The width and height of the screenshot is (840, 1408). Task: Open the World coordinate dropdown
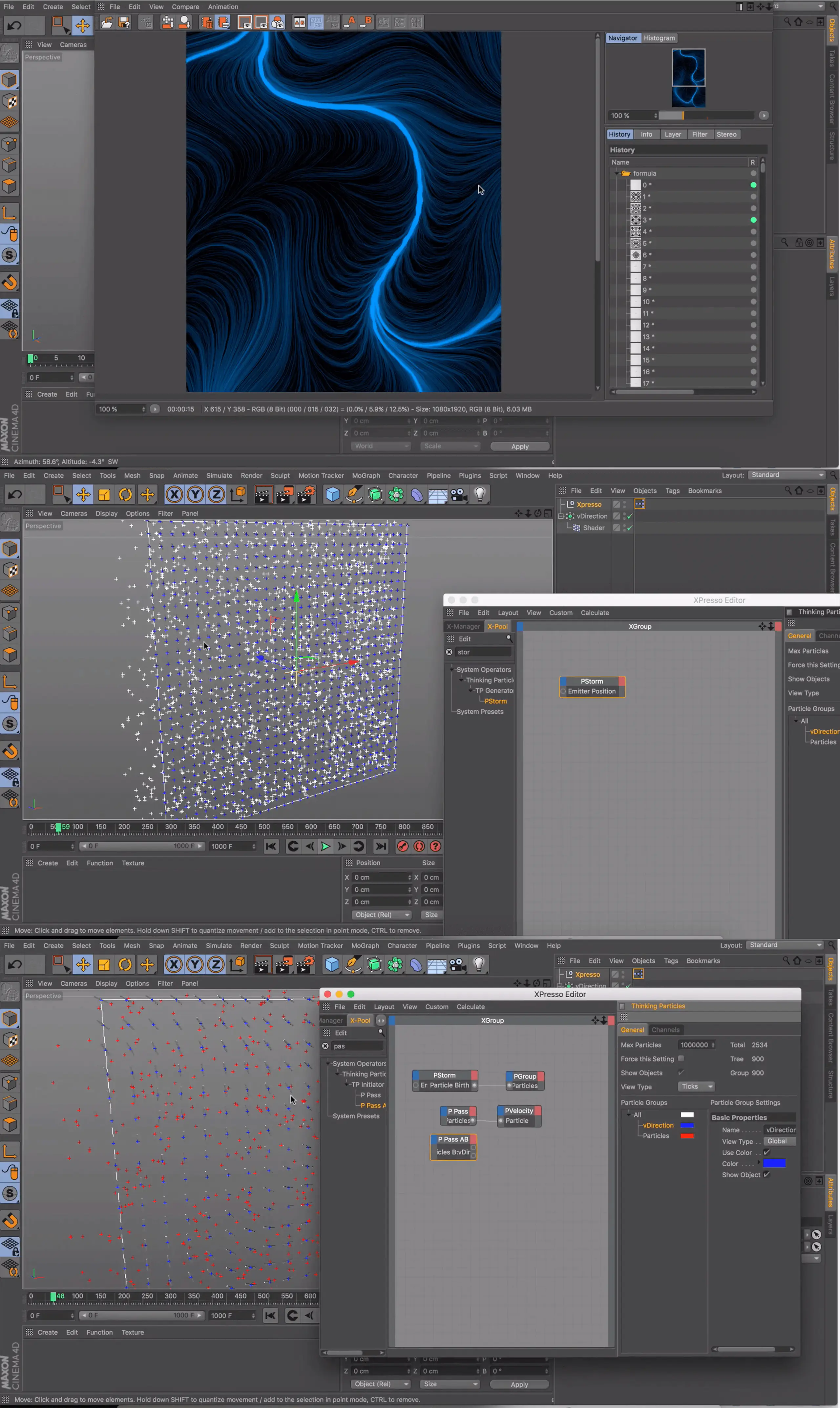coord(380,446)
